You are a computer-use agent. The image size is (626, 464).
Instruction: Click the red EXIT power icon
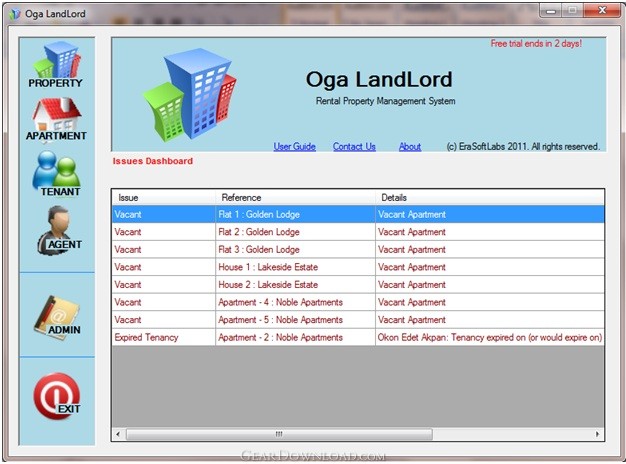click(57, 396)
